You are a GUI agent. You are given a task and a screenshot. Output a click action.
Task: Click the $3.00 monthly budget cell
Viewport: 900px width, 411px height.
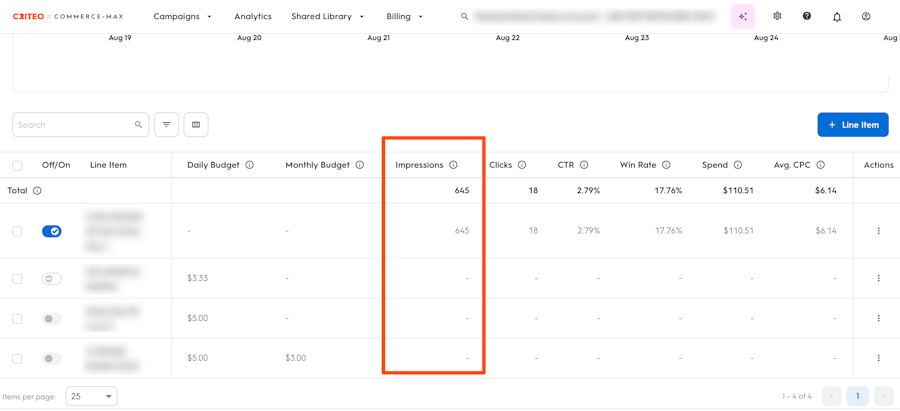click(x=296, y=358)
